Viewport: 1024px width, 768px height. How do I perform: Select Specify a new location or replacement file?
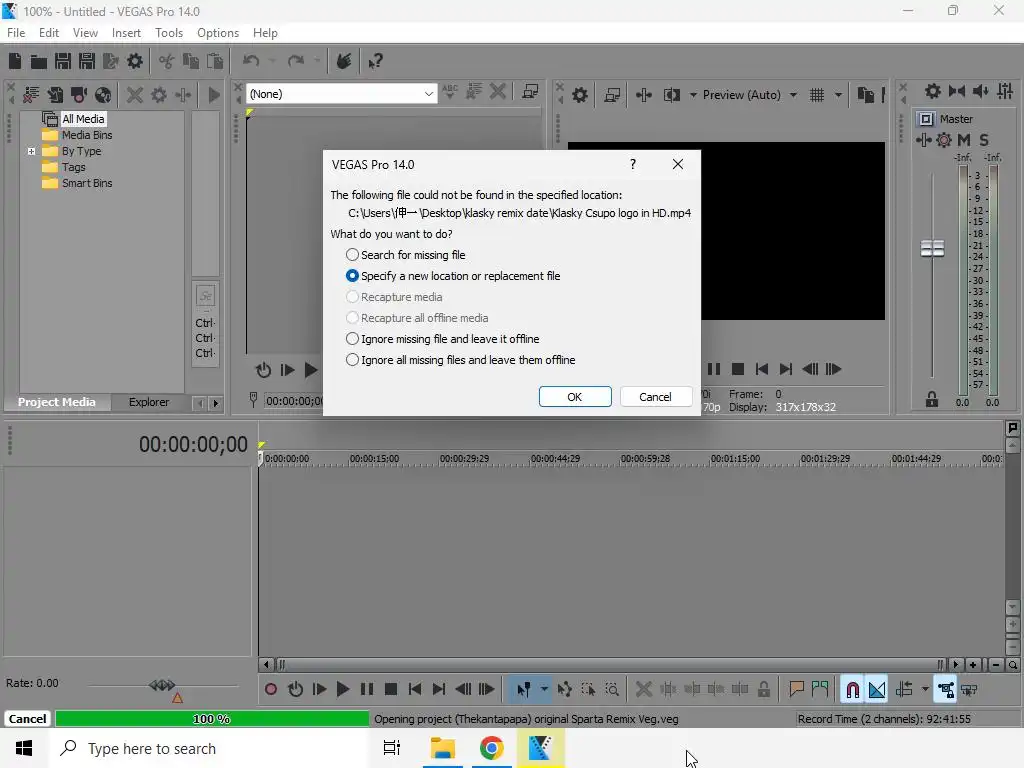click(x=453, y=276)
